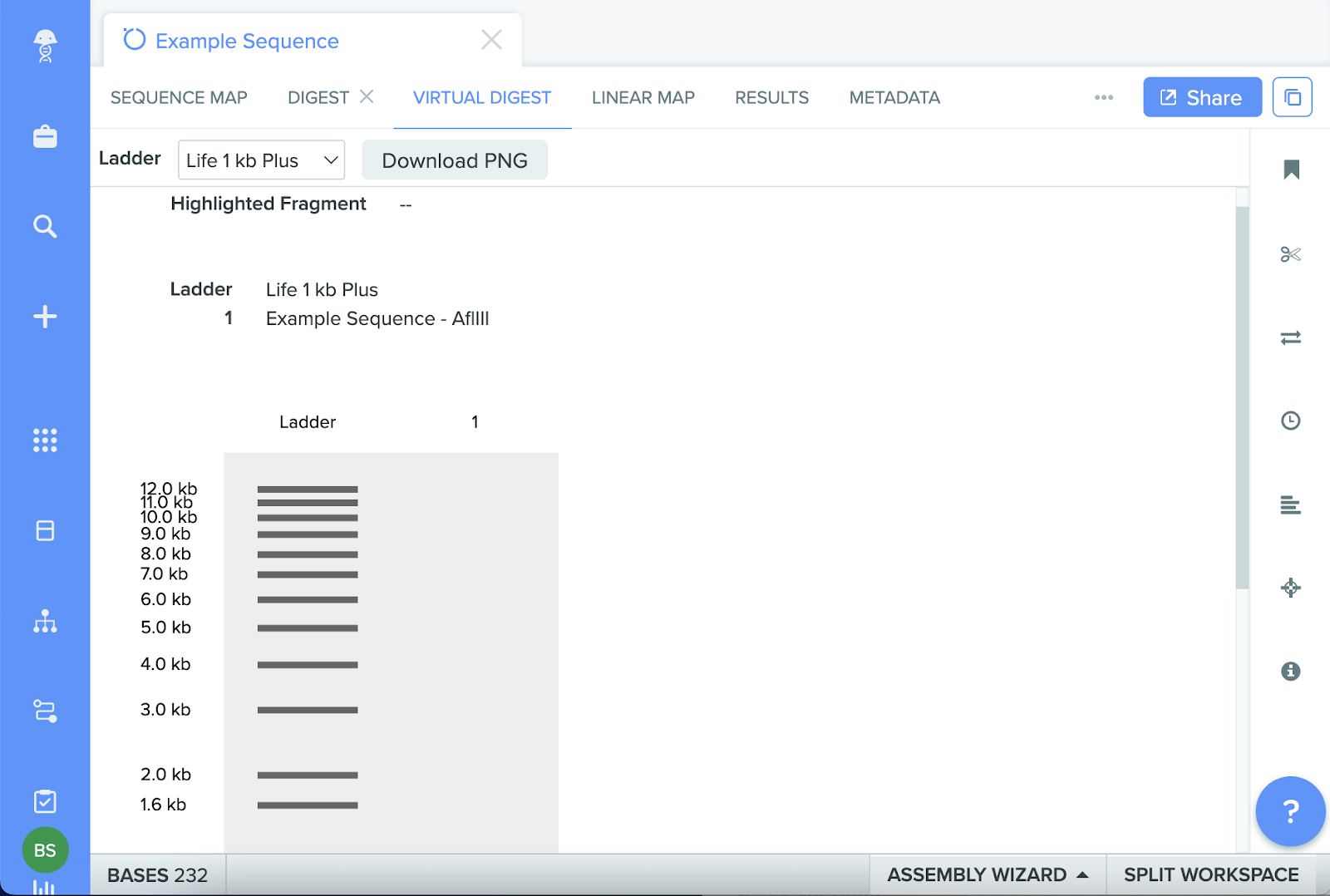Click the vertical scrollbar in digest panel
The image size is (1330, 896).
tap(1242, 397)
